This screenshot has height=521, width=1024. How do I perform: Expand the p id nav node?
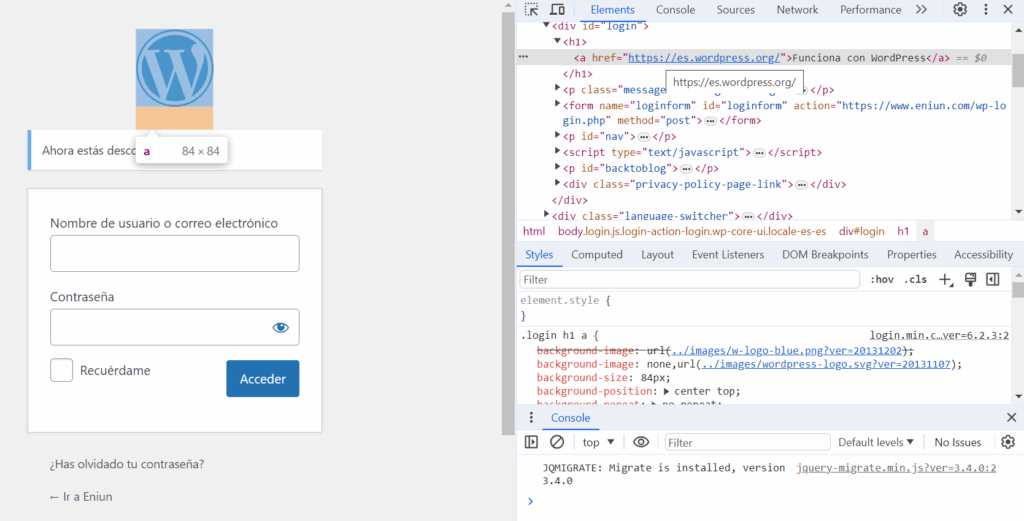point(558,136)
